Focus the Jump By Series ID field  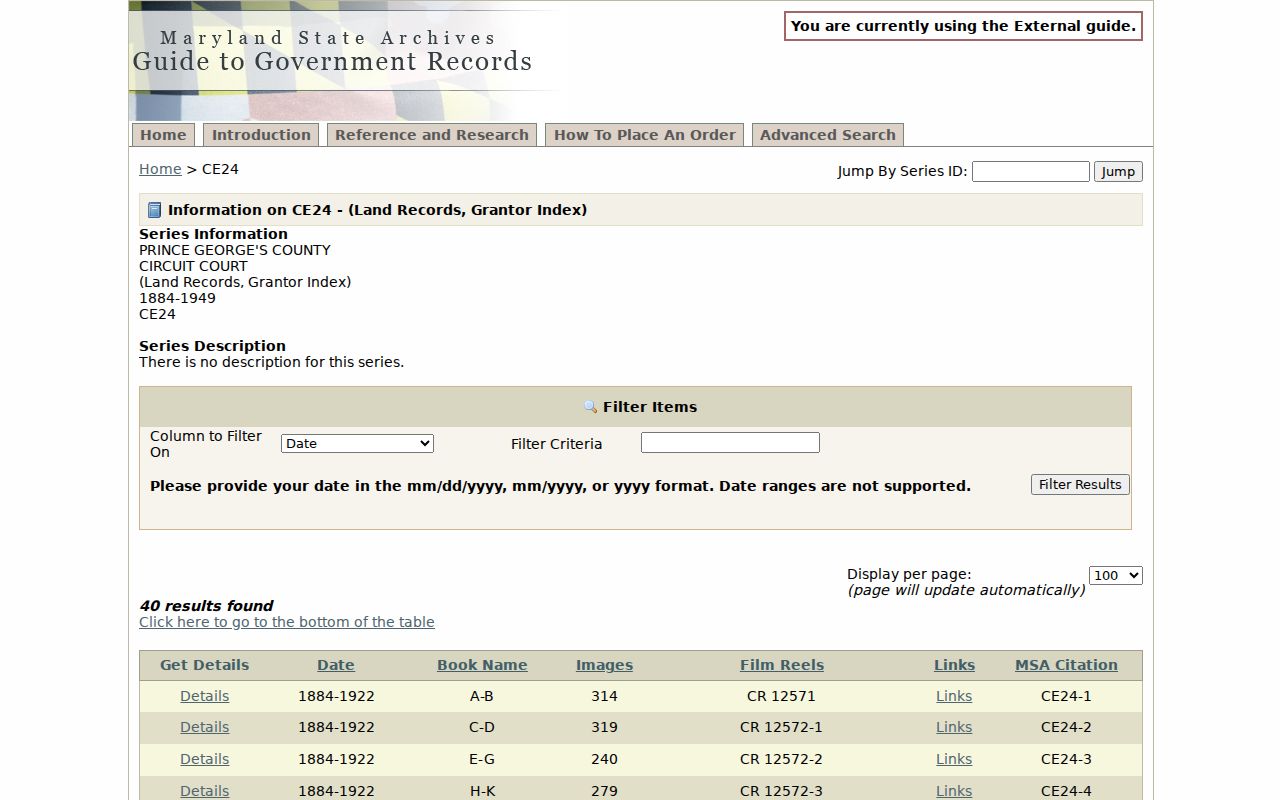(x=1031, y=171)
